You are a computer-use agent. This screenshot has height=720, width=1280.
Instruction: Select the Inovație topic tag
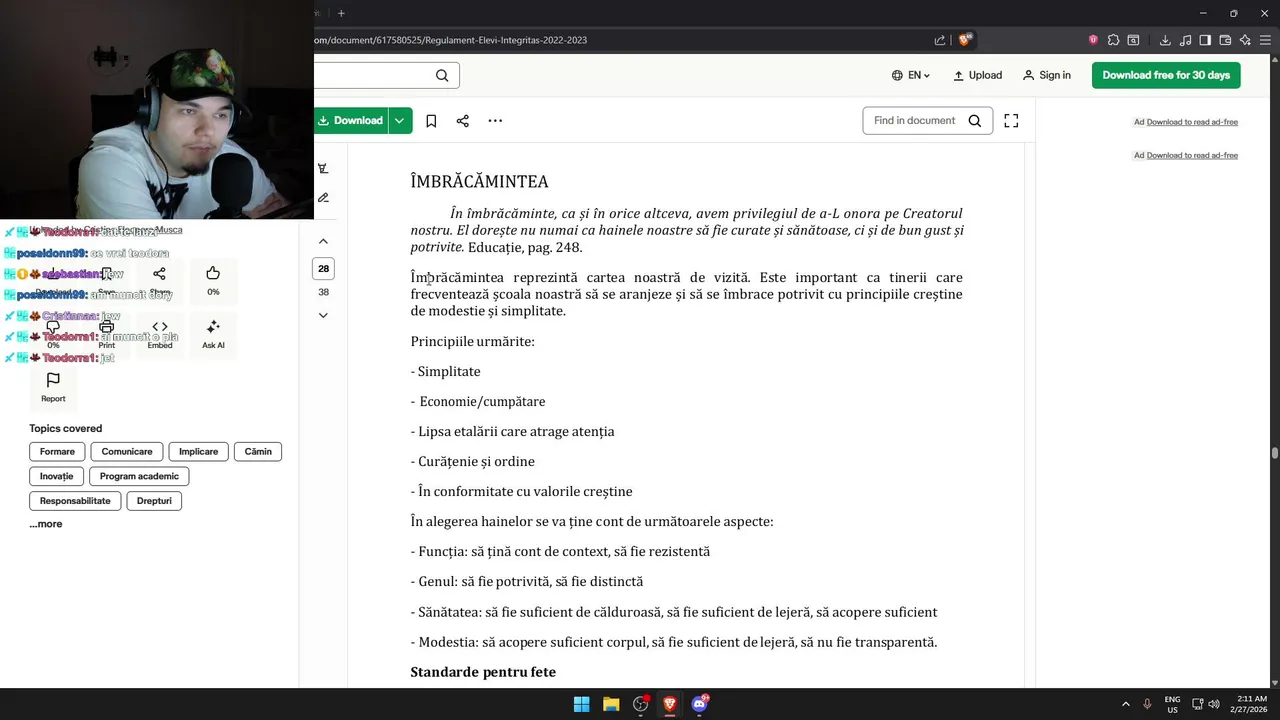[x=57, y=476]
